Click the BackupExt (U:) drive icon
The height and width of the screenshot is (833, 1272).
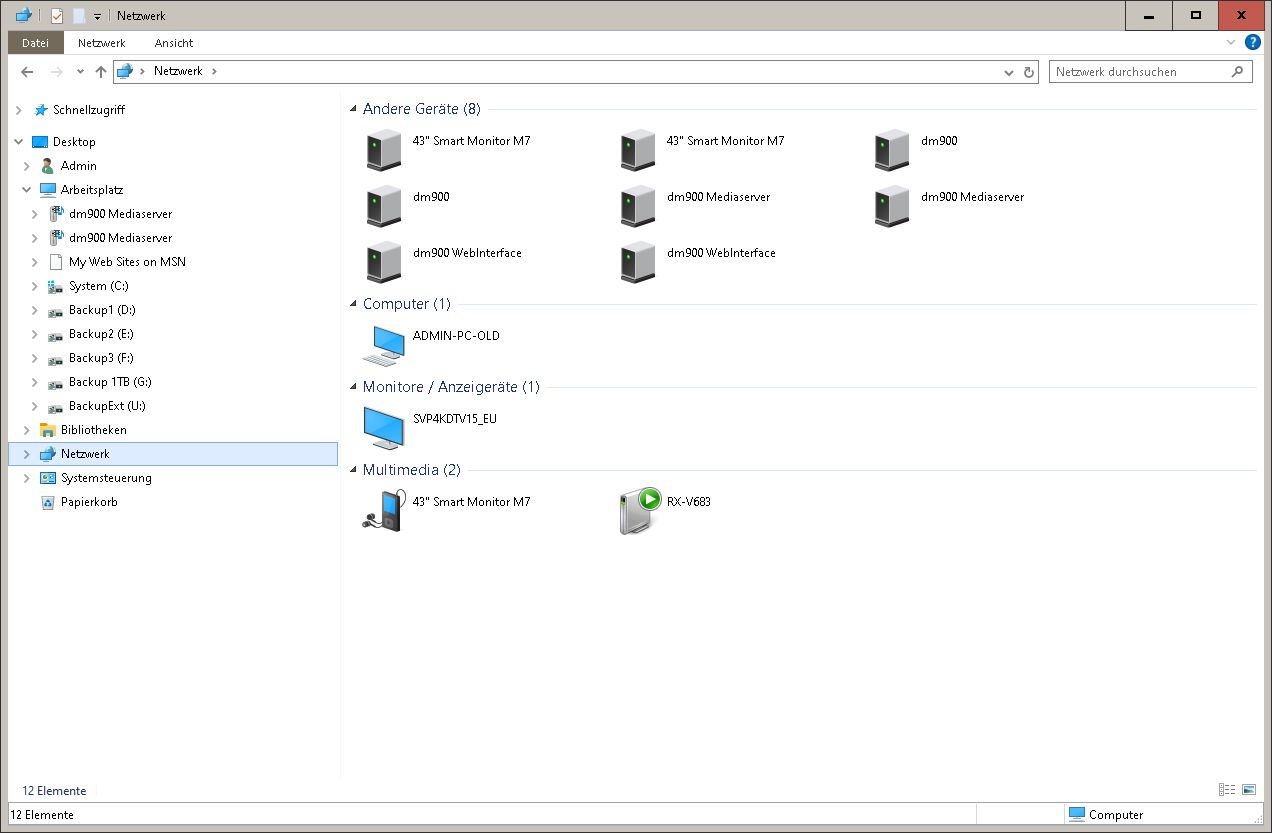point(56,406)
